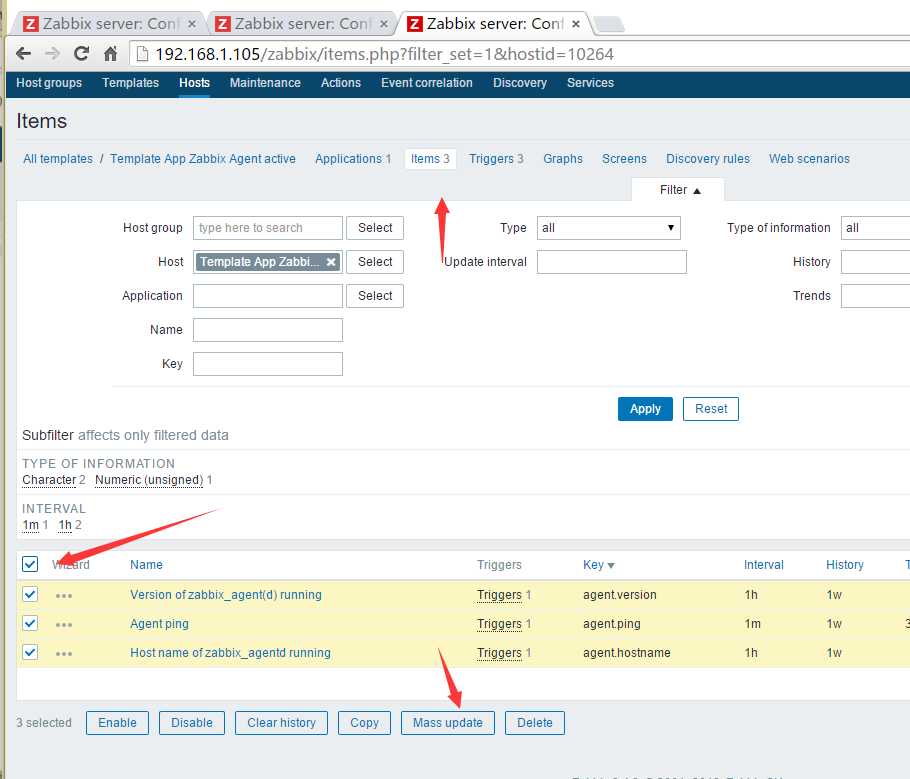Open the Web scenarios tab

point(809,158)
